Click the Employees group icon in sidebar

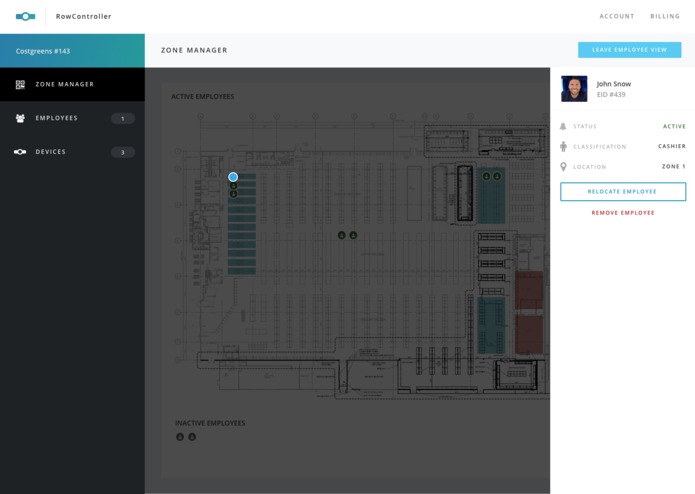[20, 118]
